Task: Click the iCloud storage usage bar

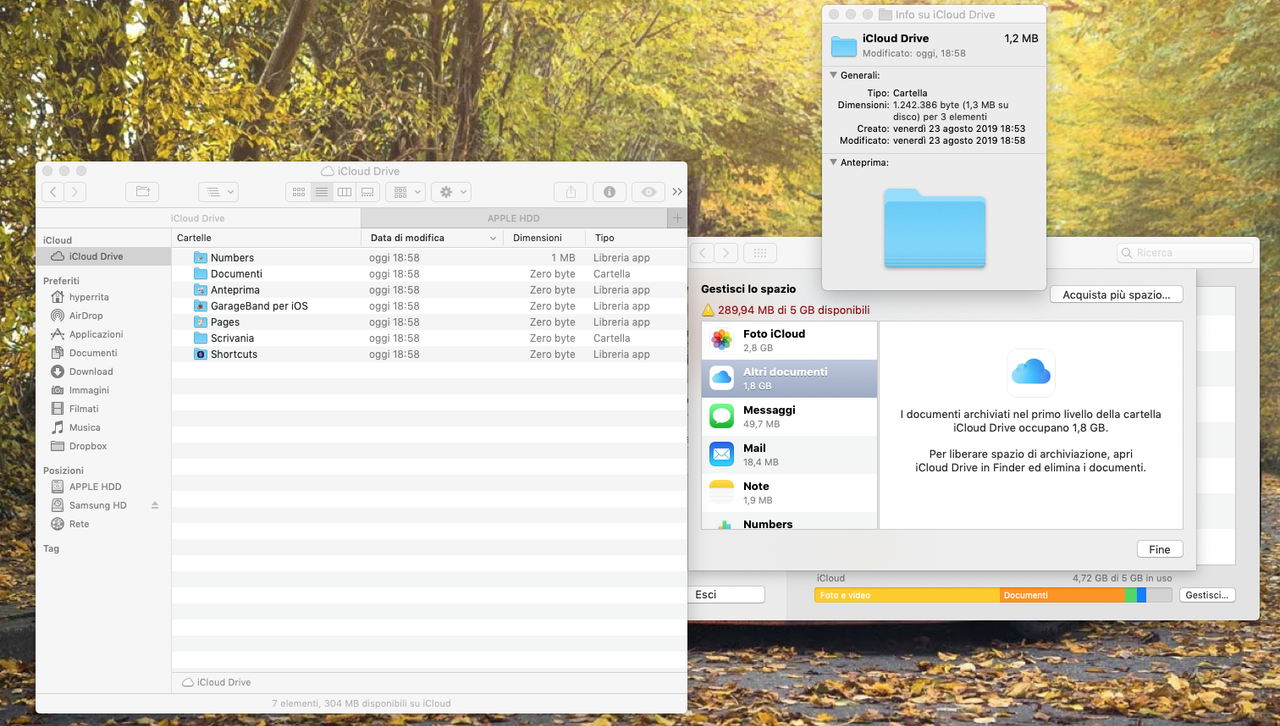Action: coord(993,595)
